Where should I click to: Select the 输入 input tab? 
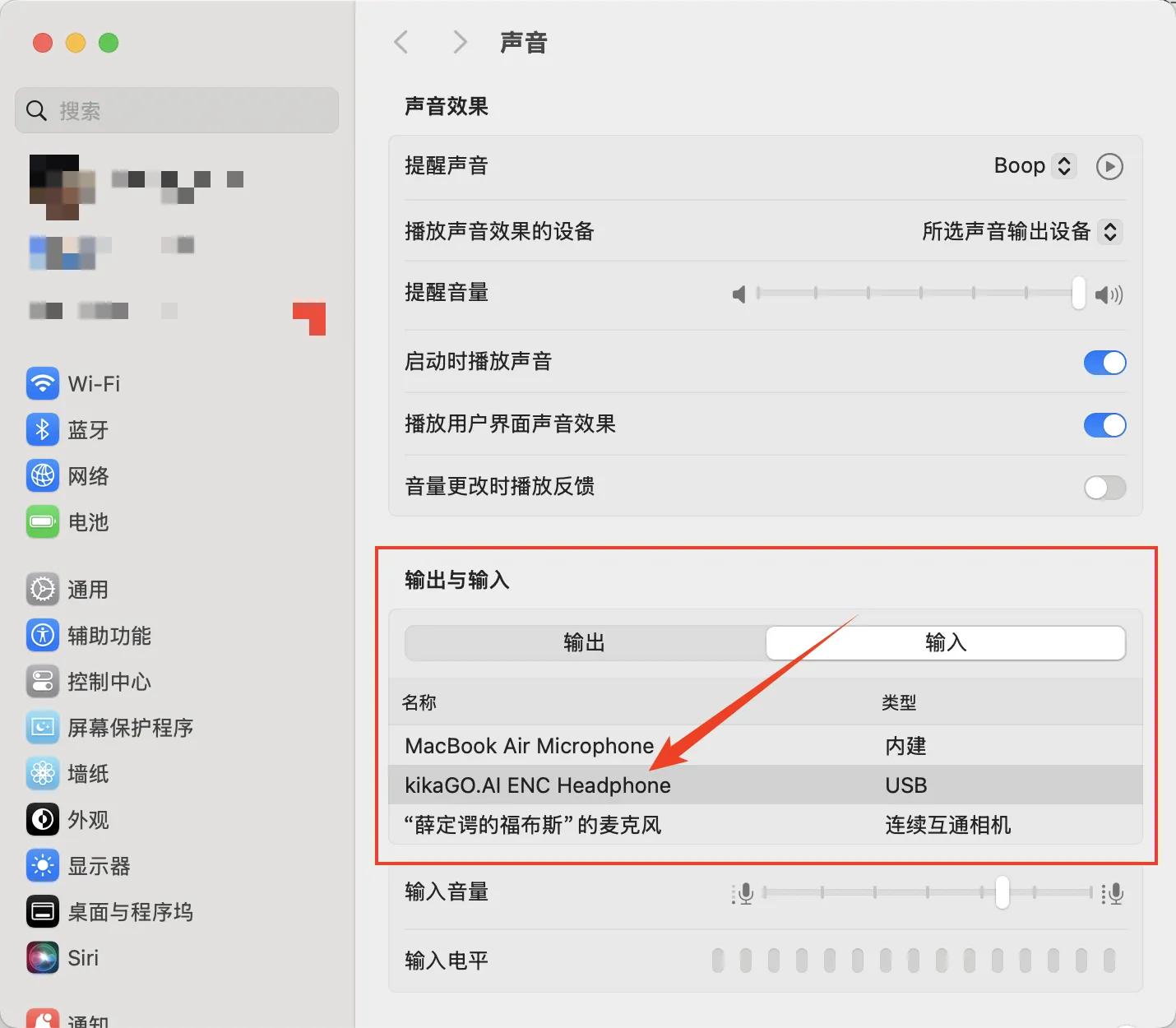pyautogui.click(x=946, y=643)
